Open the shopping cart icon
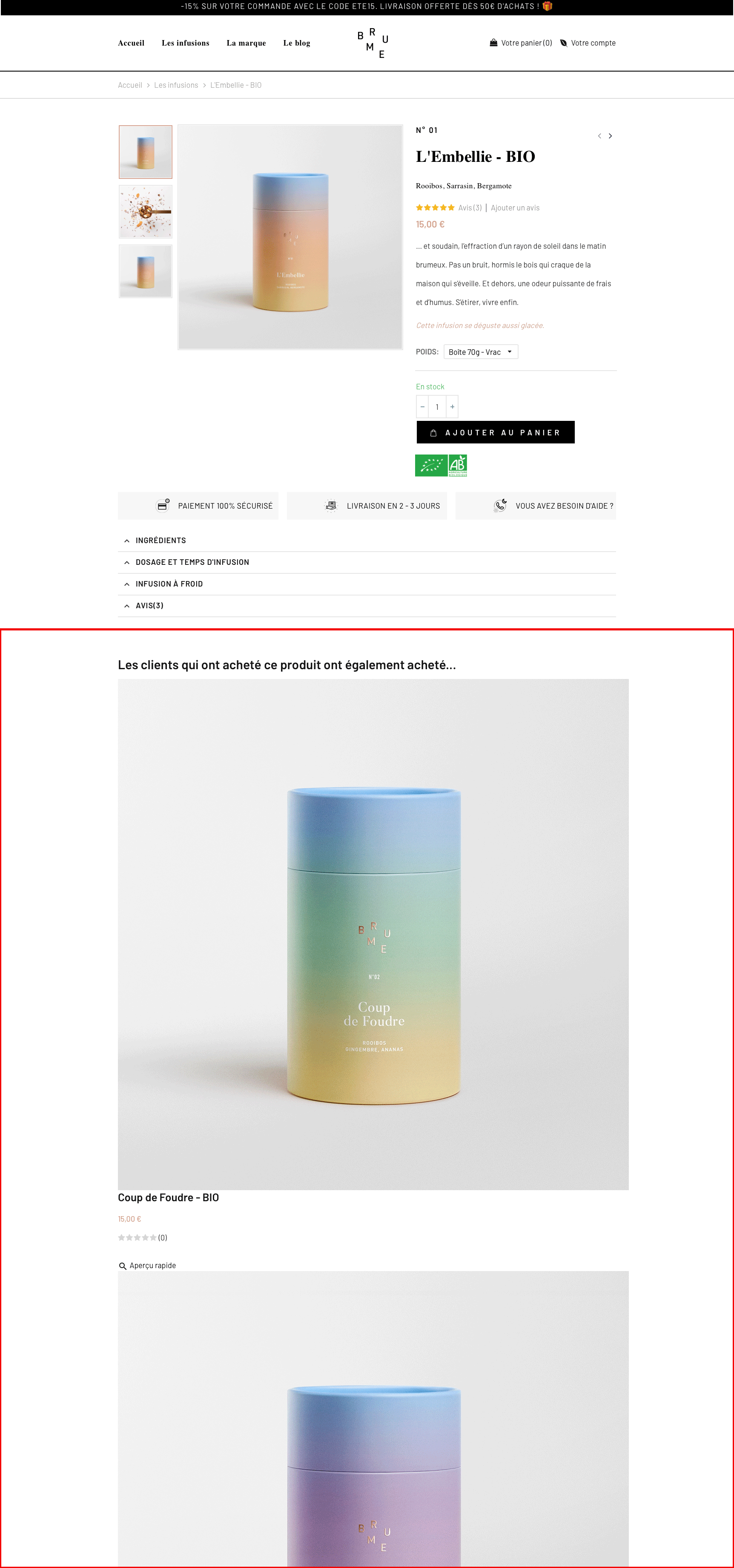This screenshot has width=734, height=1568. point(493,43)
